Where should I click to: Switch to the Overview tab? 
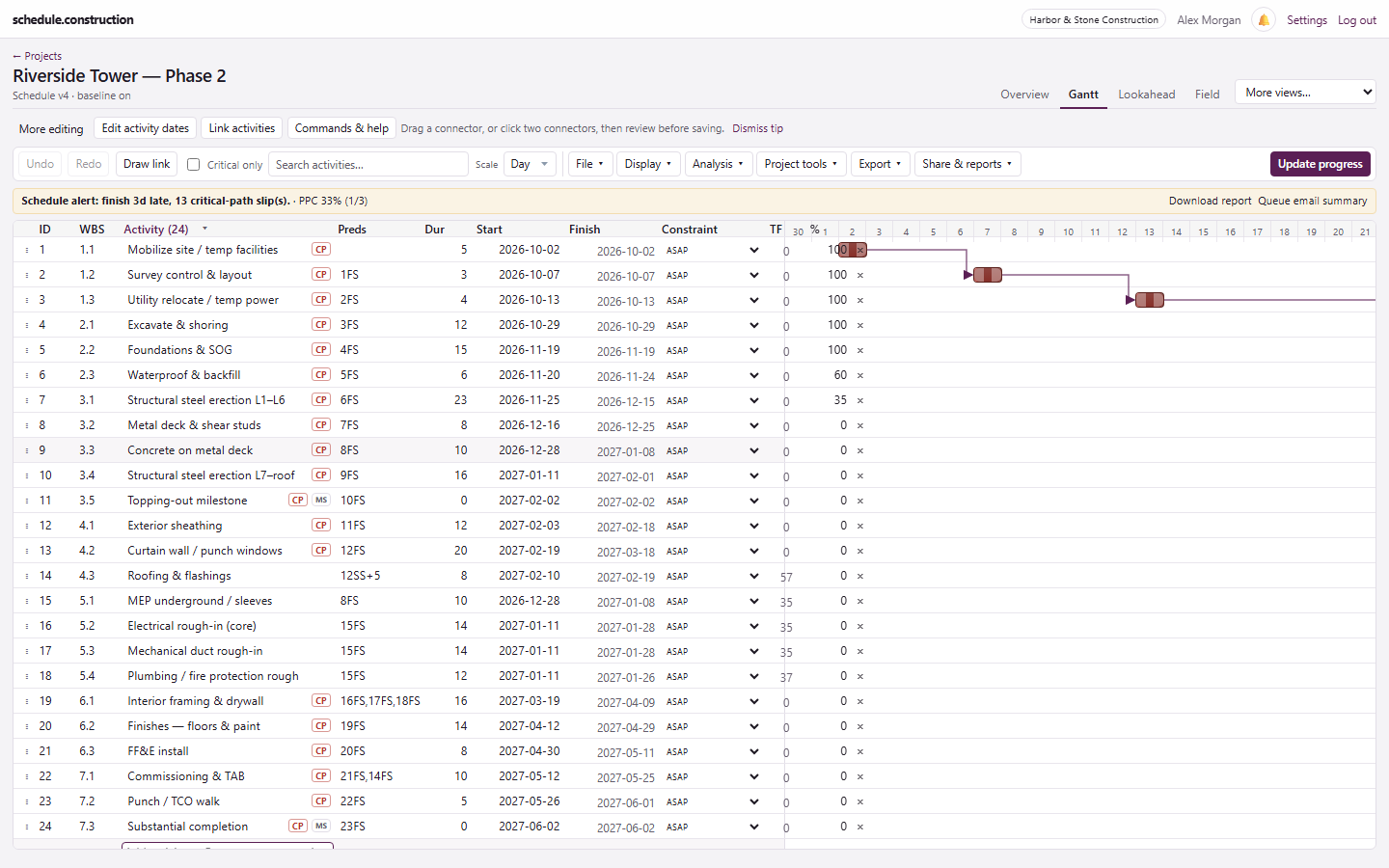[x=1024, y=94]
